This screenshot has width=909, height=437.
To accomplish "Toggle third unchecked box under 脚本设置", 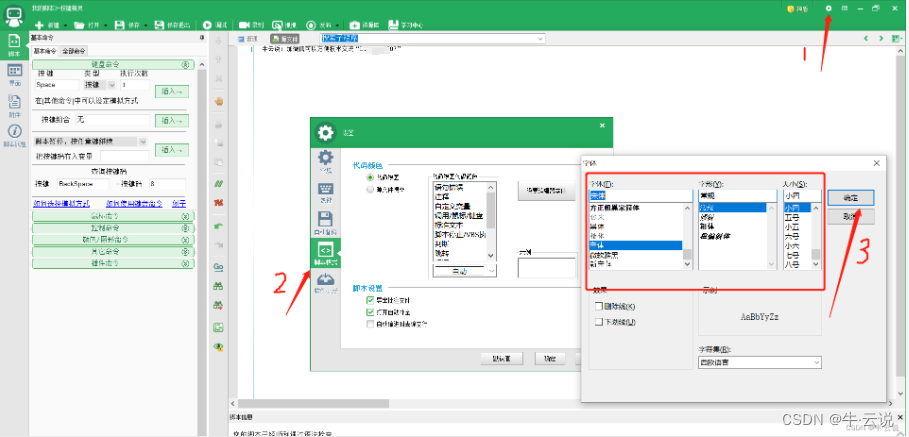I will click(370, 325).
